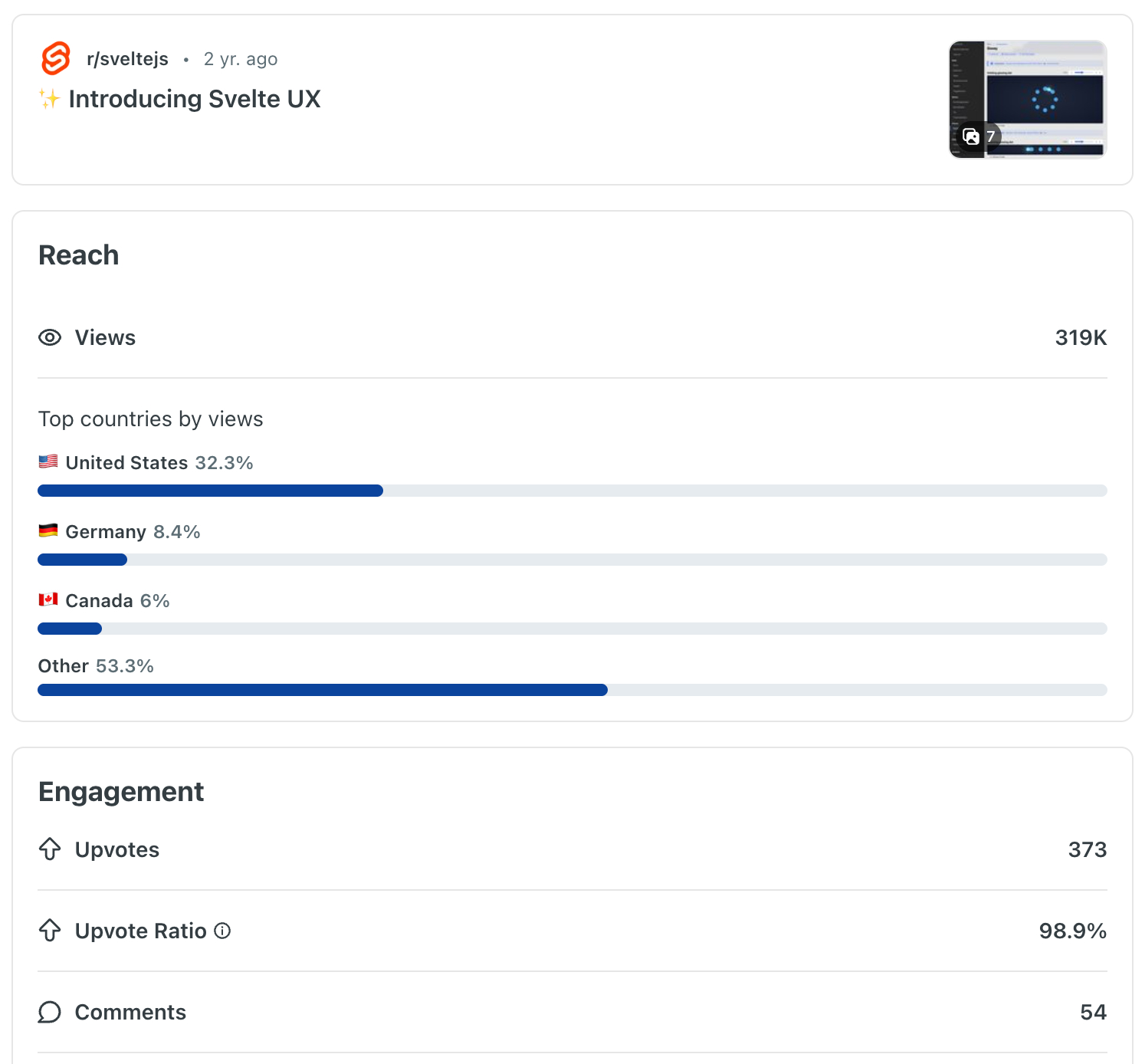Click the United States flag icon
1145x1064 pixels.
pyautogui.click(x=48, y=461)
